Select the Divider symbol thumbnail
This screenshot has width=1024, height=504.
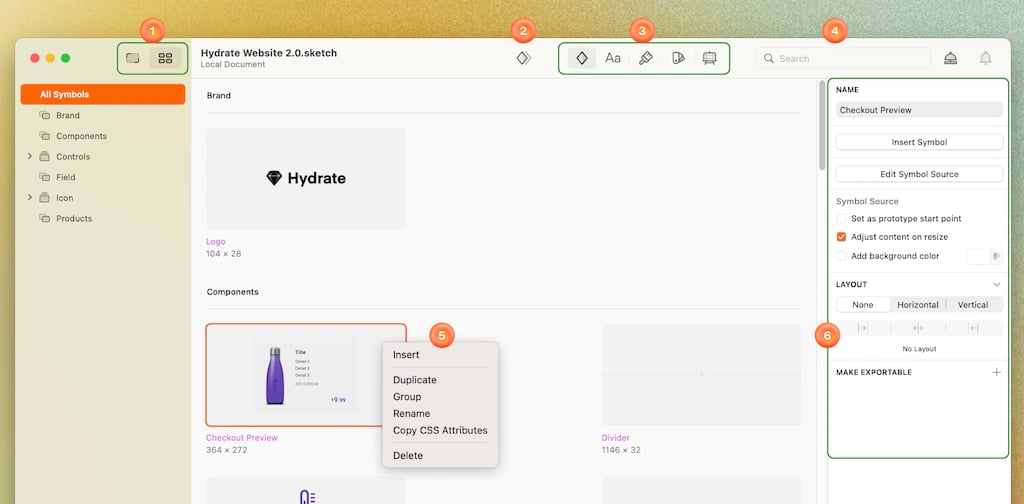point(701,375)
